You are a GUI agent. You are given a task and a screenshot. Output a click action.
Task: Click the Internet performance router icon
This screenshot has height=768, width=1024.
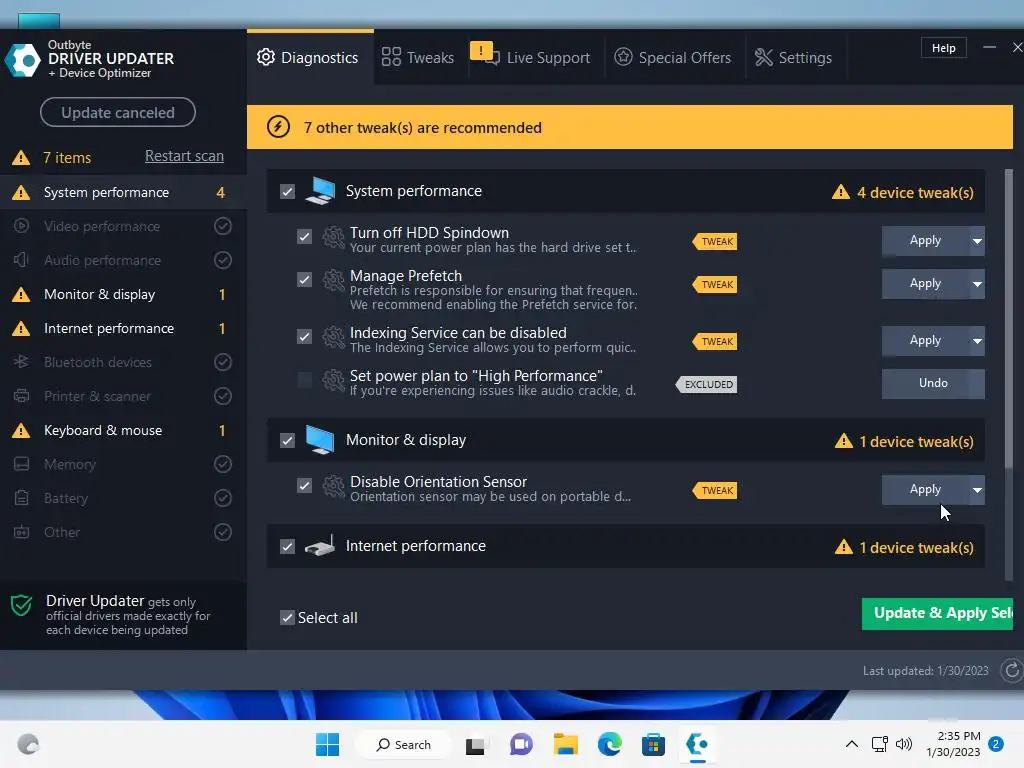pos(320,546)
